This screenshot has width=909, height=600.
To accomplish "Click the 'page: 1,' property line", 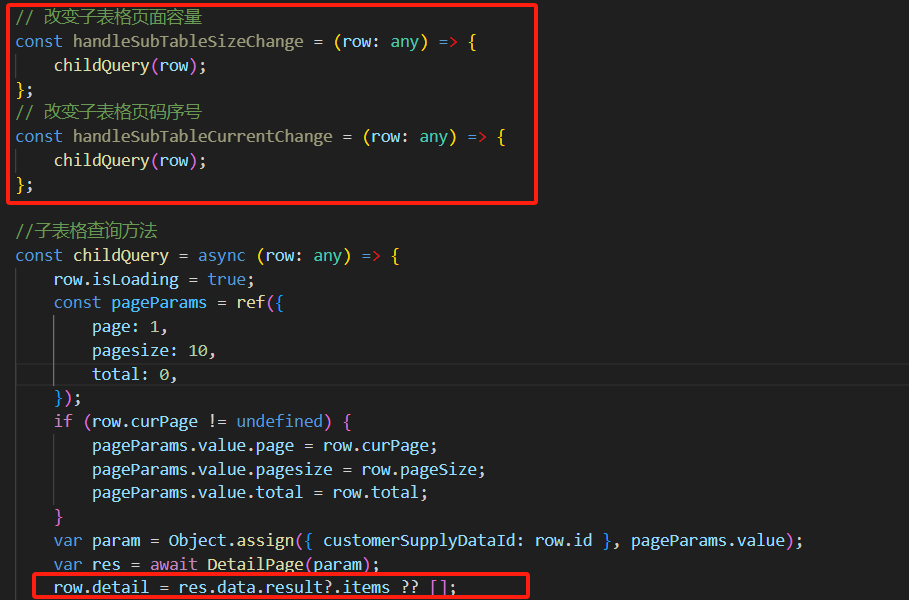I will point(130,327).
